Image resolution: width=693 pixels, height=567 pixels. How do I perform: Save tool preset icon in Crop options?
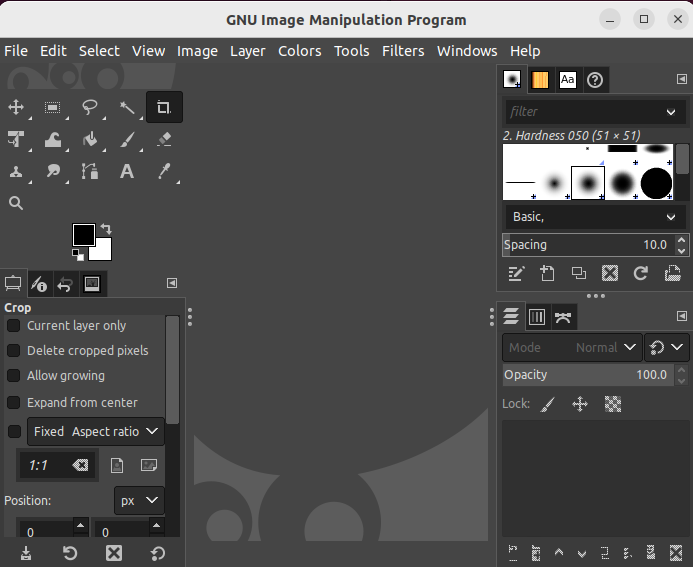coord(26,553)
